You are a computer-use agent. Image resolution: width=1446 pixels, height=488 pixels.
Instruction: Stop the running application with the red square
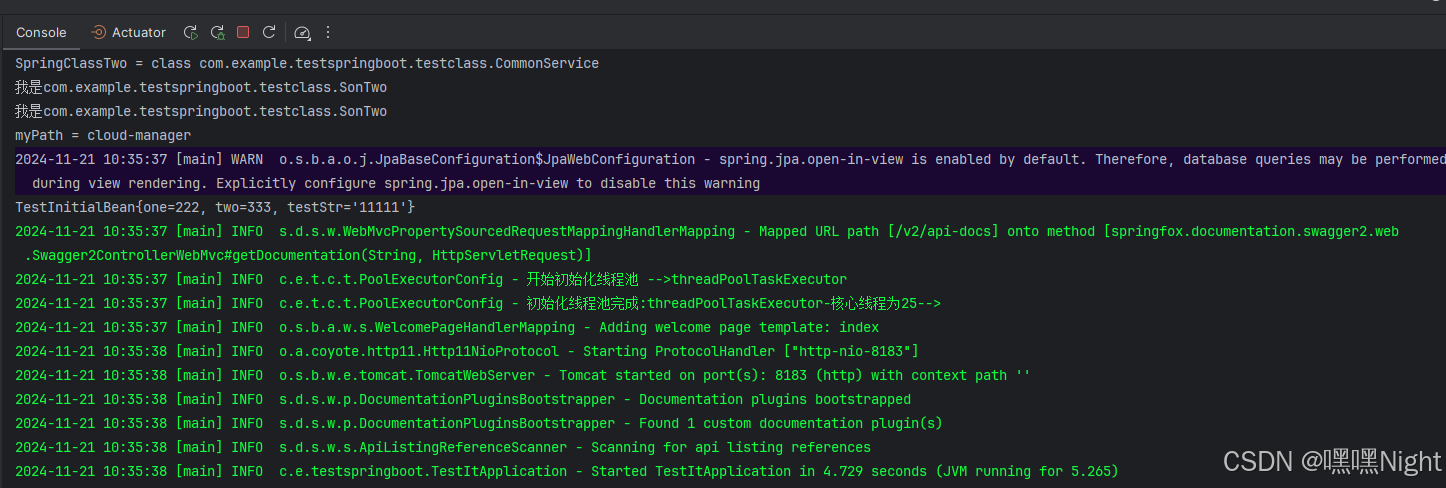pos(243,33)
